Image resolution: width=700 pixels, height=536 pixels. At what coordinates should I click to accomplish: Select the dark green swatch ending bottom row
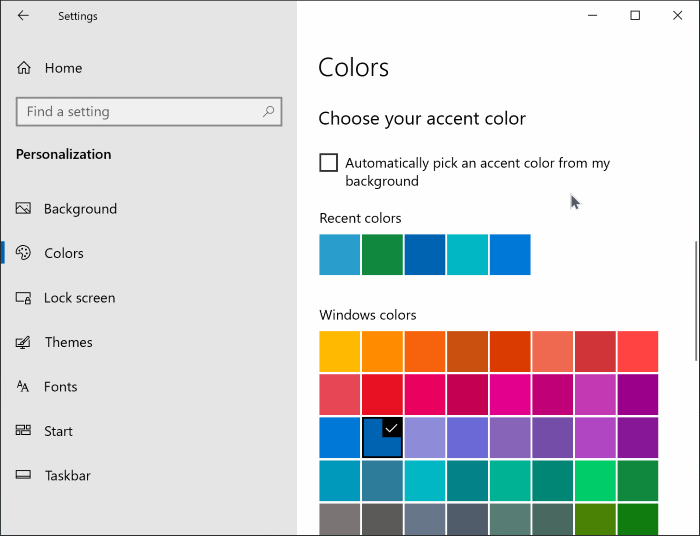tap(638, 519)
